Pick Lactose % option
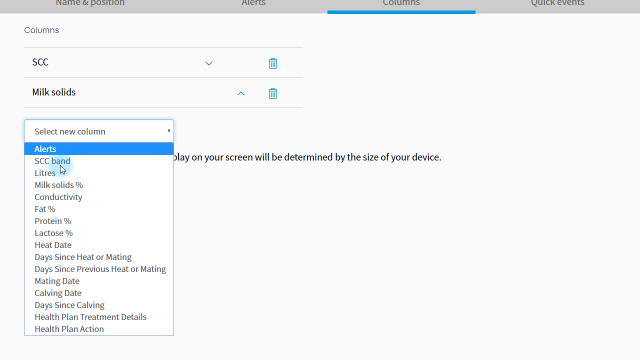Screen dimensions: 640x360 [99, 233]
